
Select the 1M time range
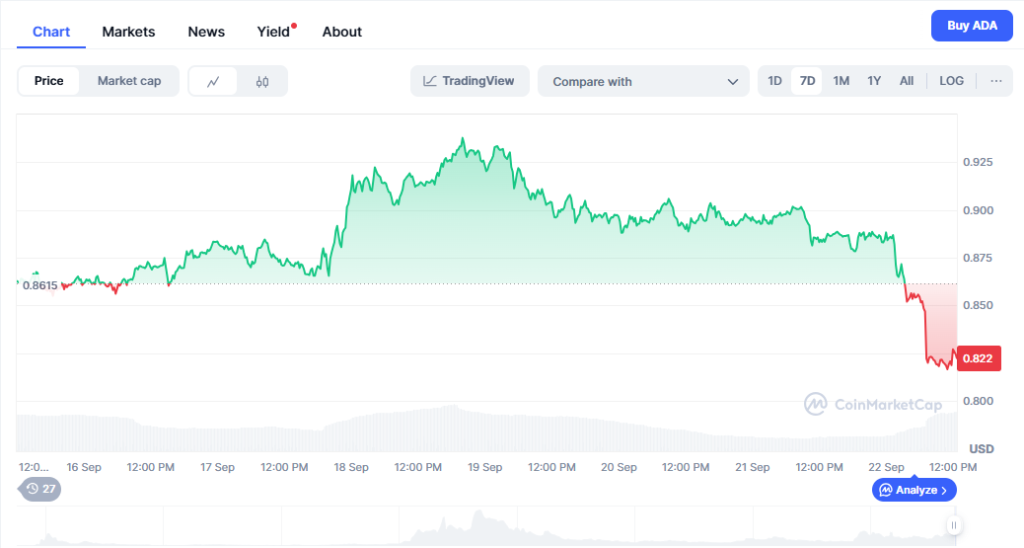coord(841,81)
